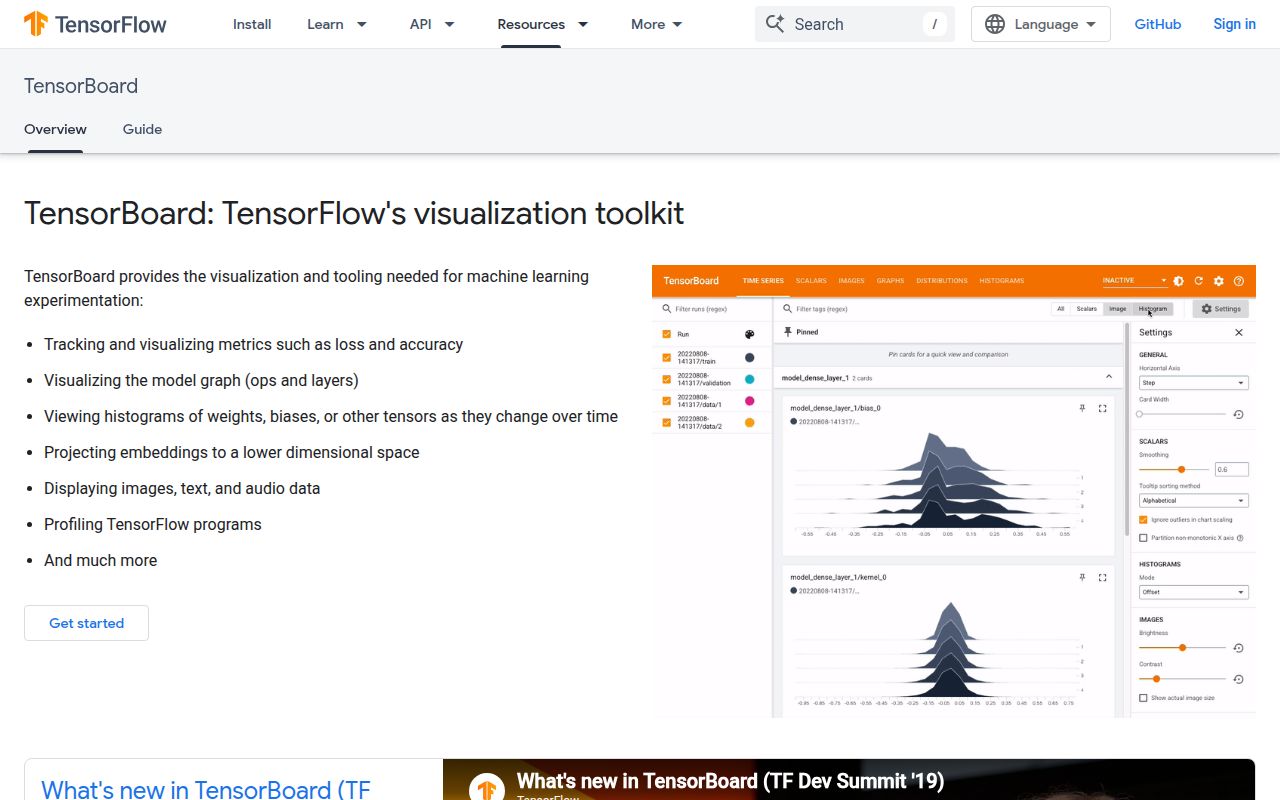Click the reset icon beside Contrast slider
Screen dimensions: 1280x800
coord(1238,679)
